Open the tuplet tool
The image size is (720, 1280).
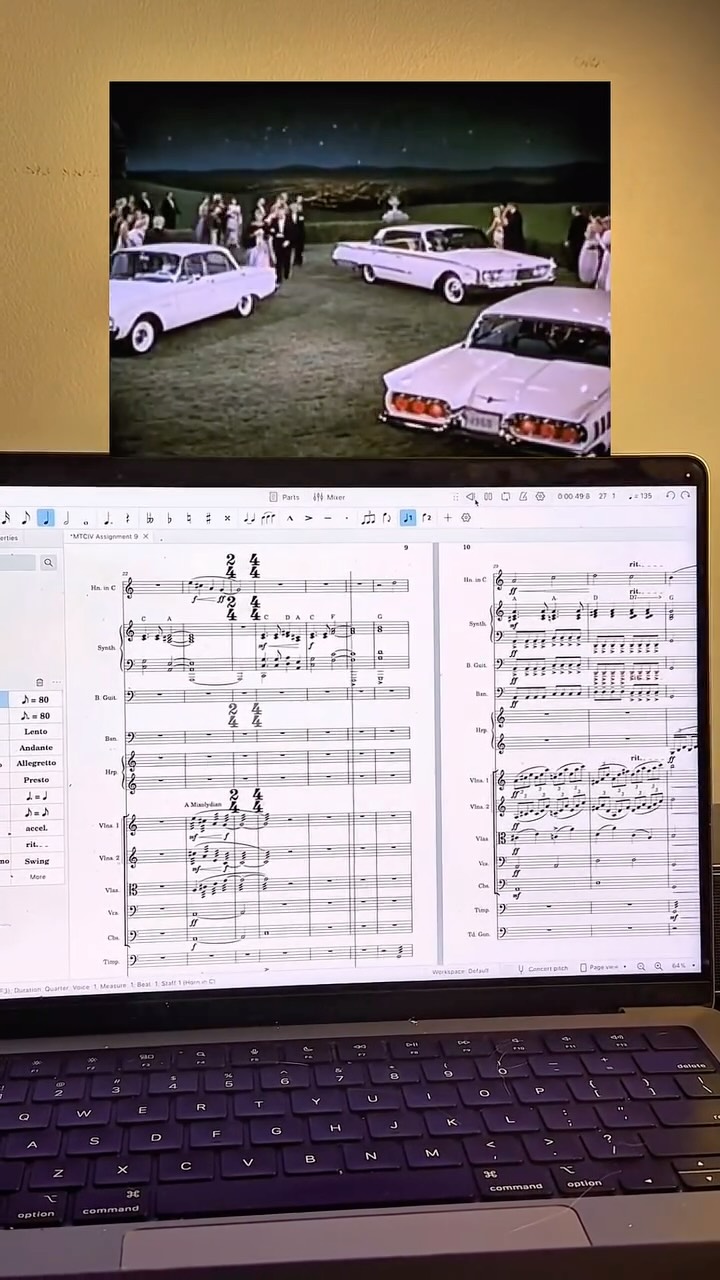(368, 518)
